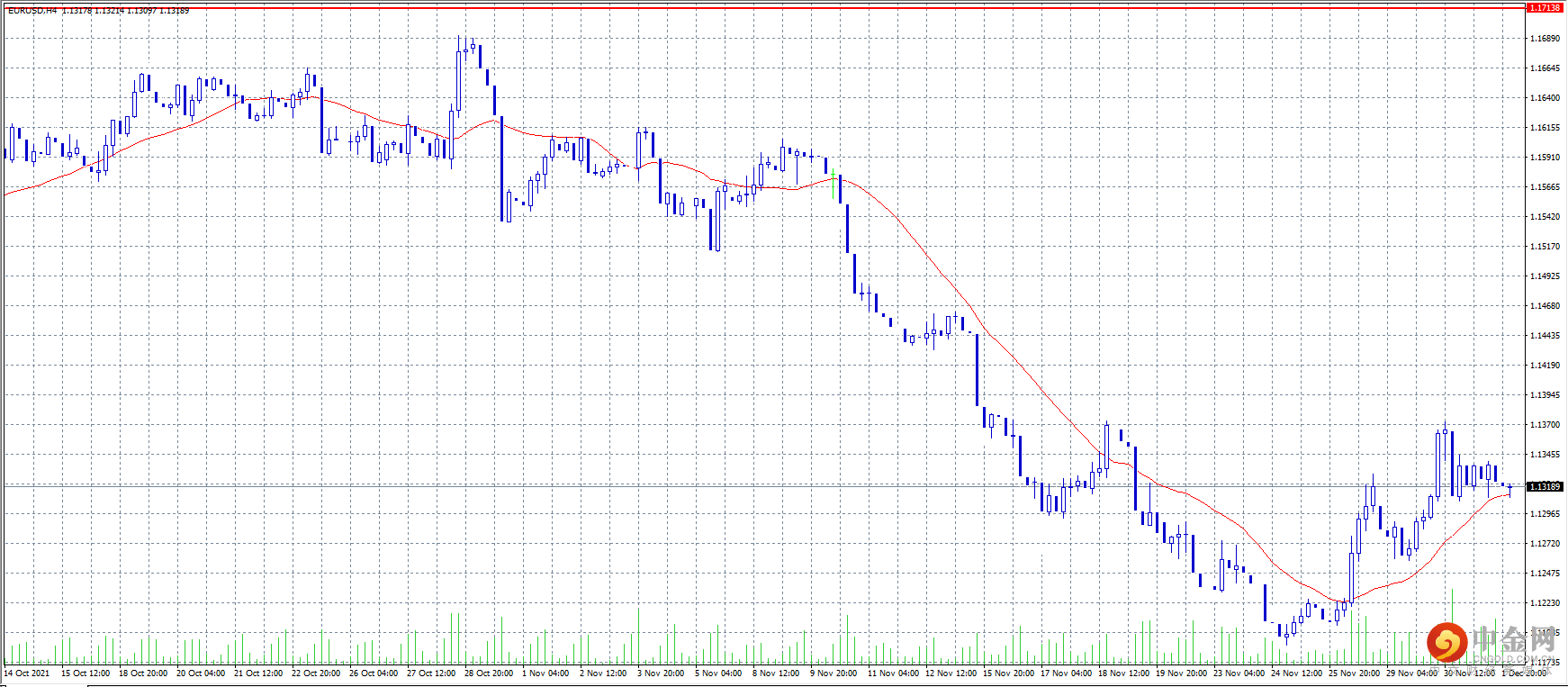This screenshot has width=1568, height=687.
Task: Click the 24 Nov 12:00 time axis label
Action: [1297, 673]
